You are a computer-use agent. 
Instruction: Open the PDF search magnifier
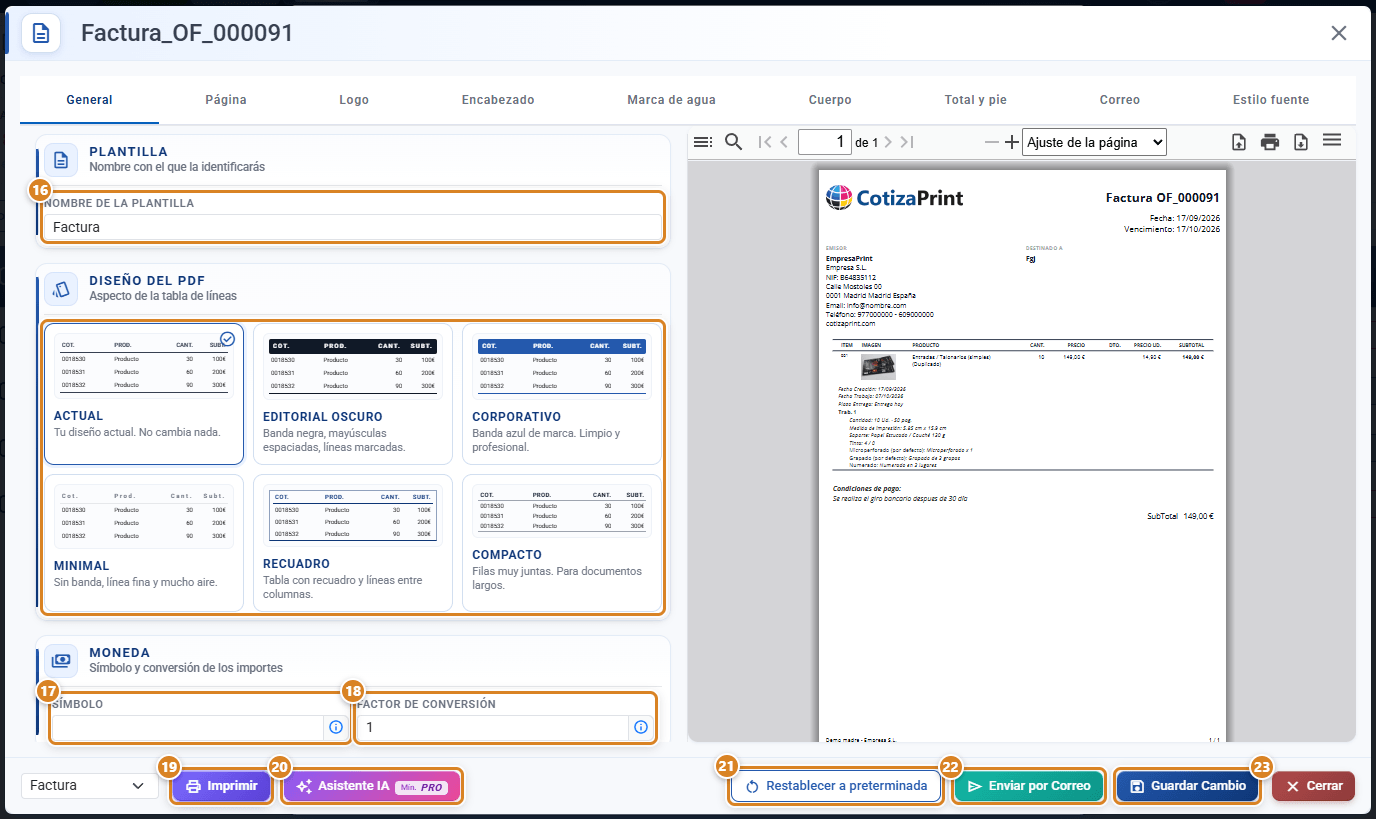click(x=733, y=142)
